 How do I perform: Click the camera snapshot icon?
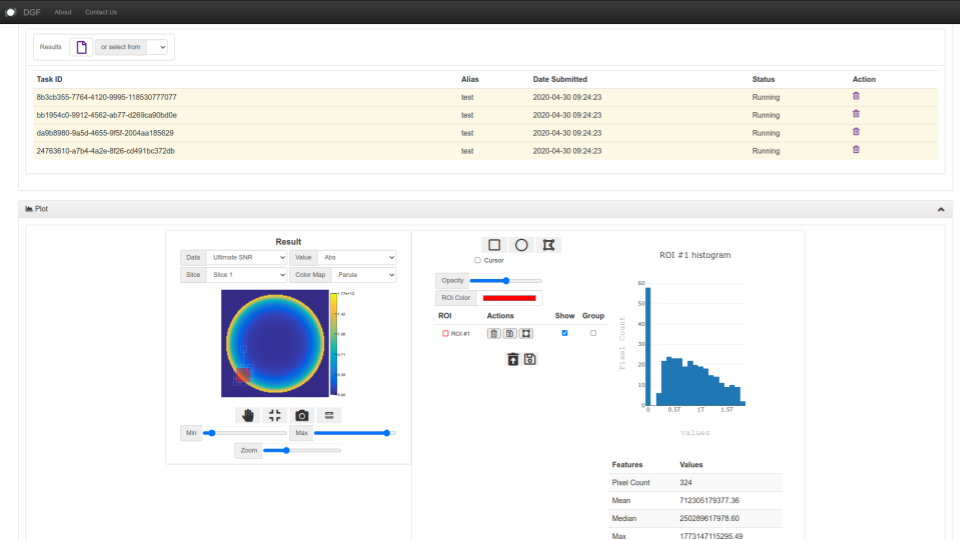tap(302, 415)
